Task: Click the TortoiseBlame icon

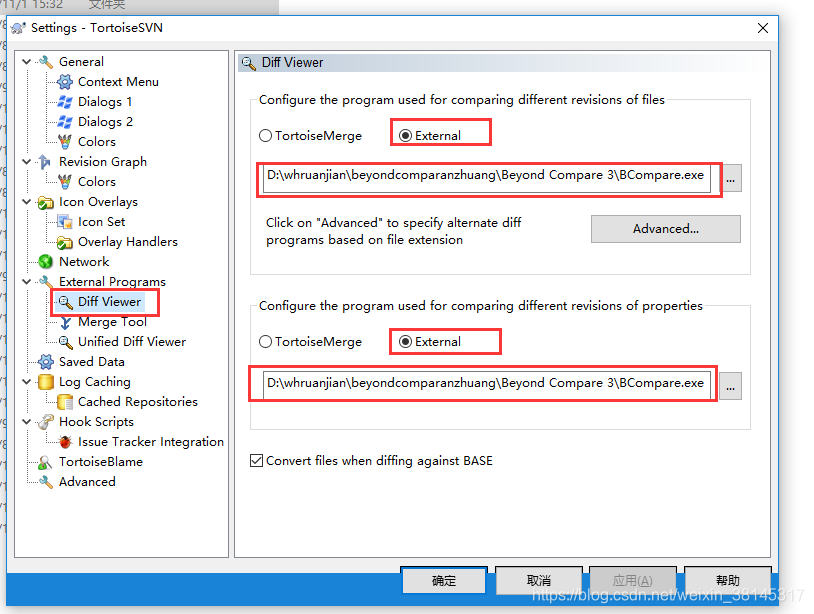Action: [x=46, y=462]
